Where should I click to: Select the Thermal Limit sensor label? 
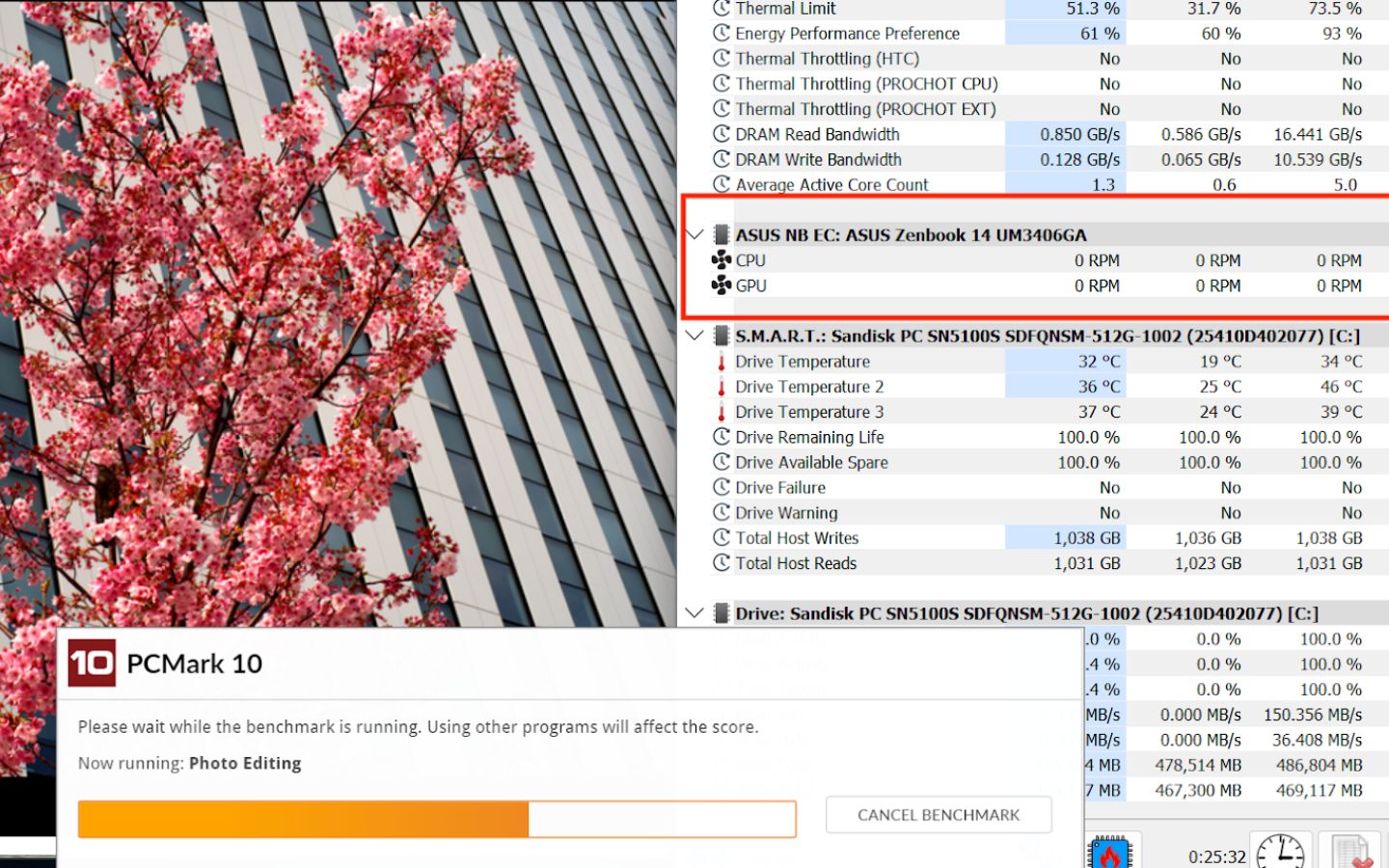point(785,9)
